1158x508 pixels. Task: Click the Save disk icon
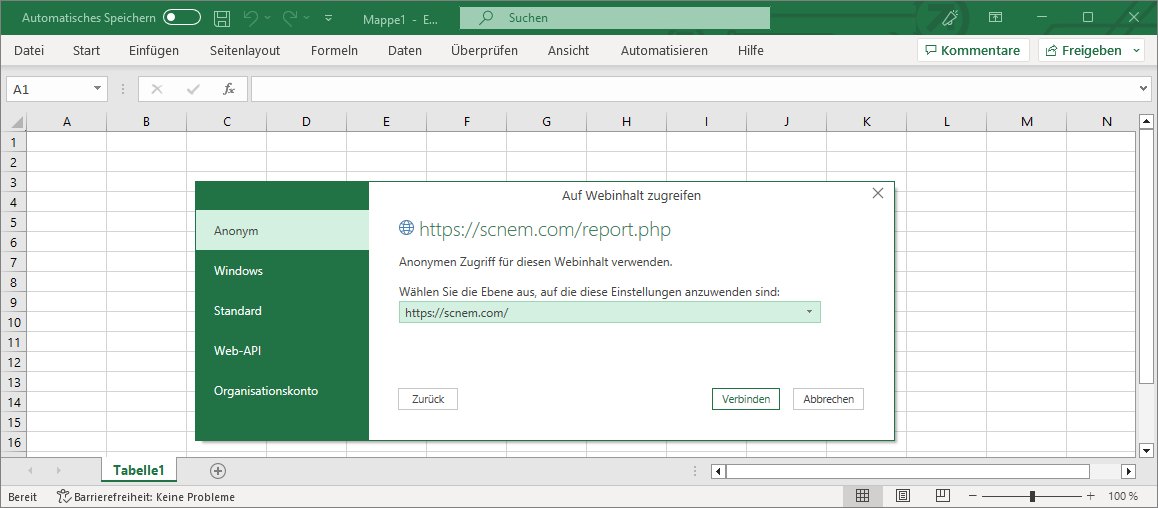pos(222,17)
